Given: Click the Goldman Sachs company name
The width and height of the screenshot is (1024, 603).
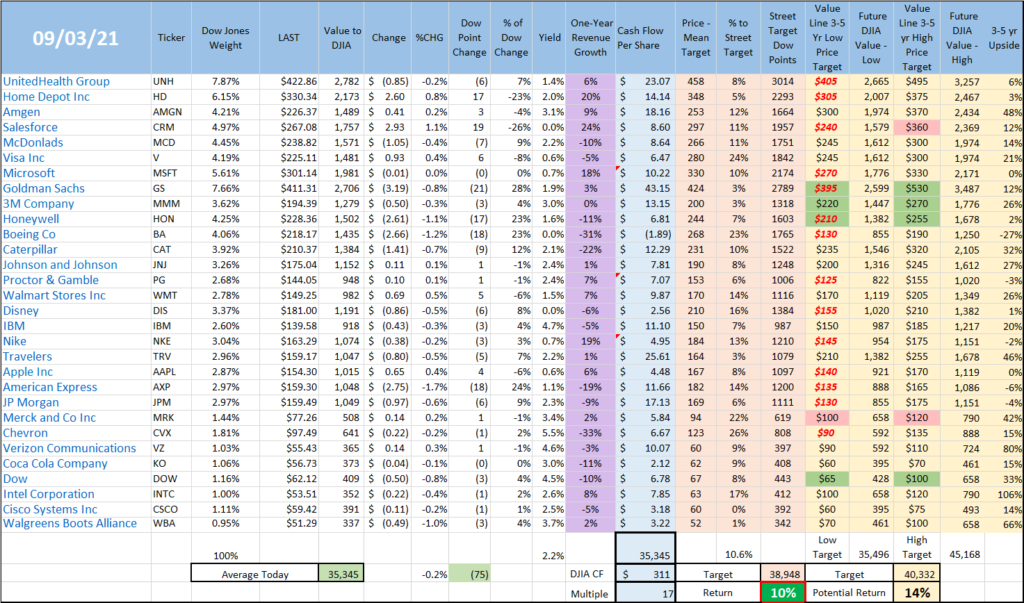Looking at the screenshot, I should click(x=44, y=188).
